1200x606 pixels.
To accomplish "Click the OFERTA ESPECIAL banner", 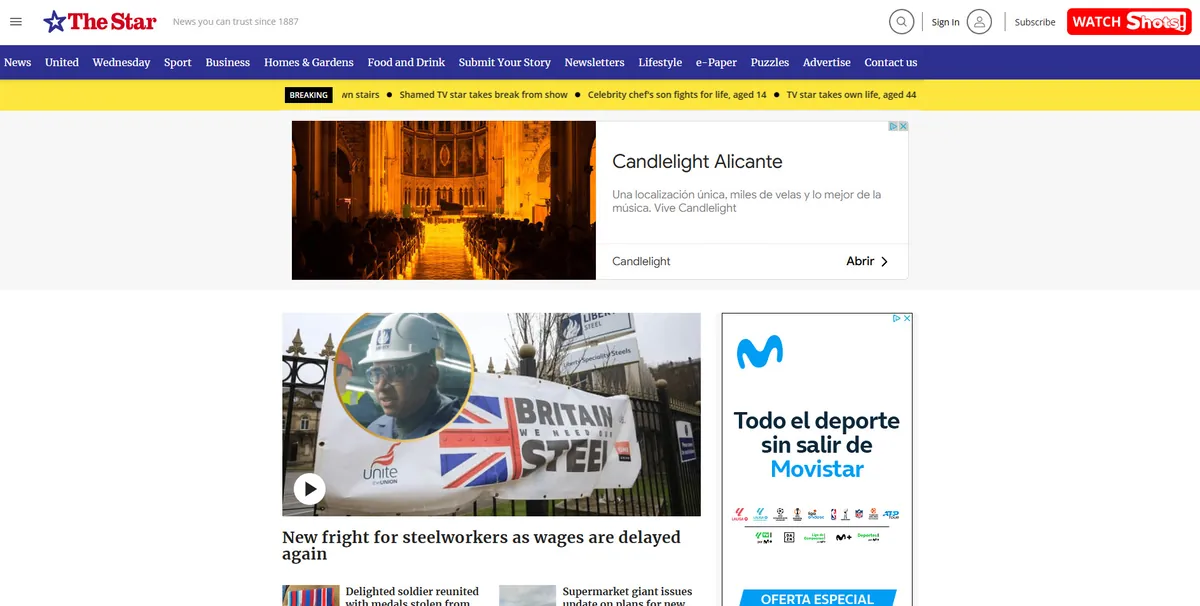I will point(817,598).
